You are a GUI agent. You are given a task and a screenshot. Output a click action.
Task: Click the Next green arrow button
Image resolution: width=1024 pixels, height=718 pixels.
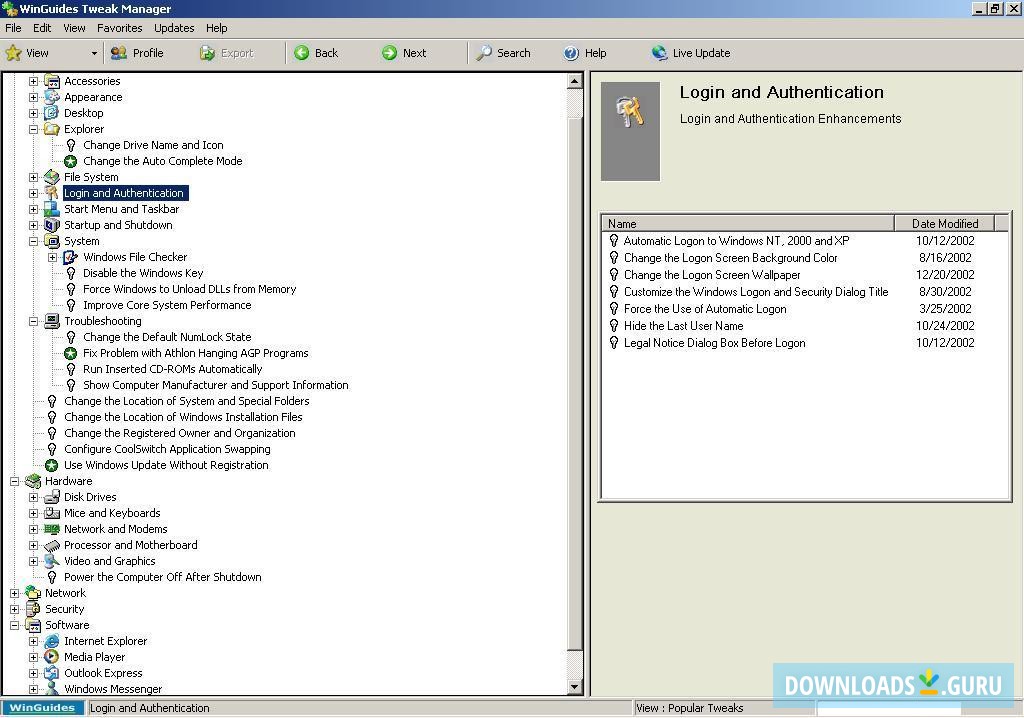click(x=404, y=53)
